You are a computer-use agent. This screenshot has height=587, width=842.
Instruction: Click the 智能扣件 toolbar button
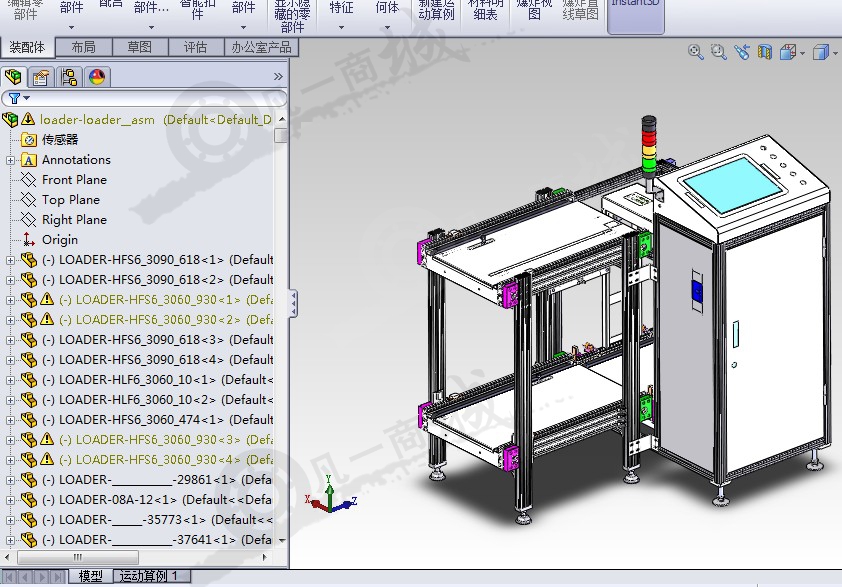coord(197,11)
